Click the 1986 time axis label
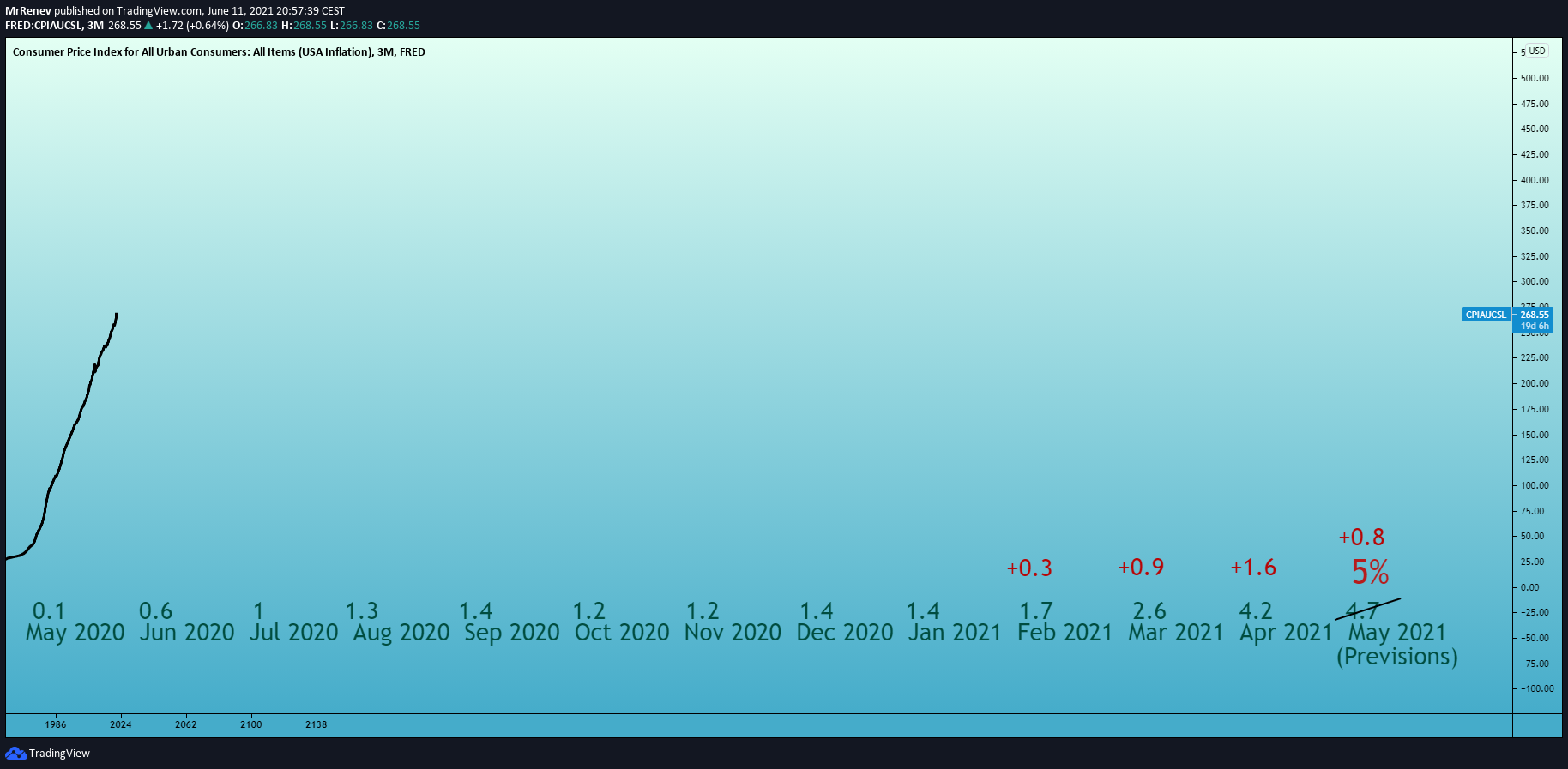The width and height of the screenshot is (1568, 769). [56, 724]
